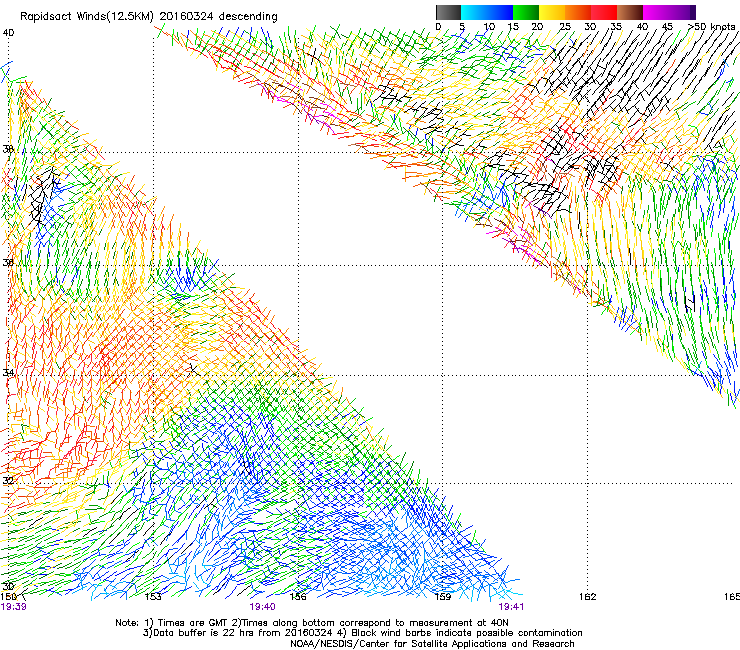The height and width of the screenshot is (650, 740).
Task: Click the 'Times are GMT' note line
Action: (311, 623)
